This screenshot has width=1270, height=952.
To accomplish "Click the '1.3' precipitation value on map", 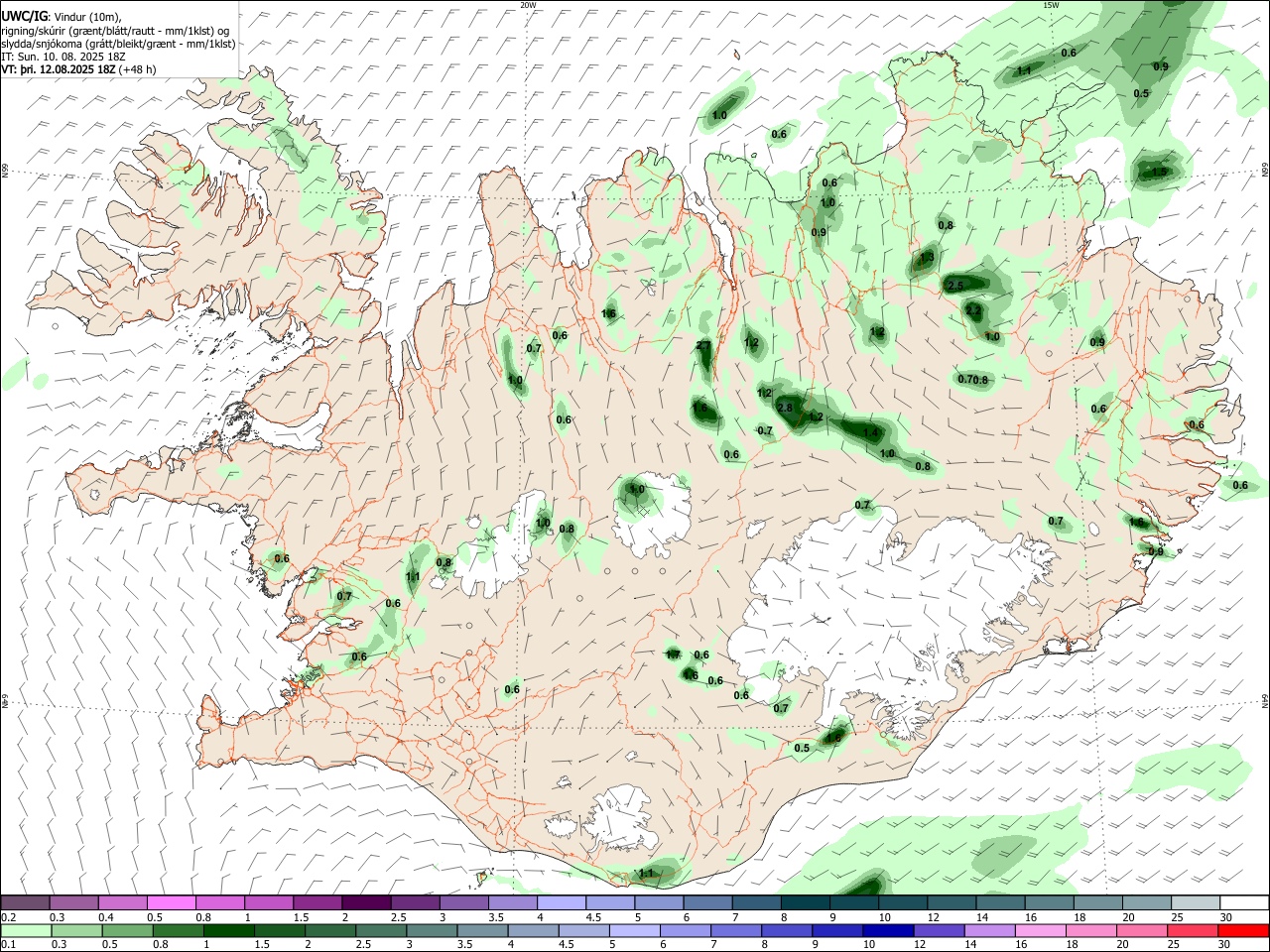I will tap(927, 257).
